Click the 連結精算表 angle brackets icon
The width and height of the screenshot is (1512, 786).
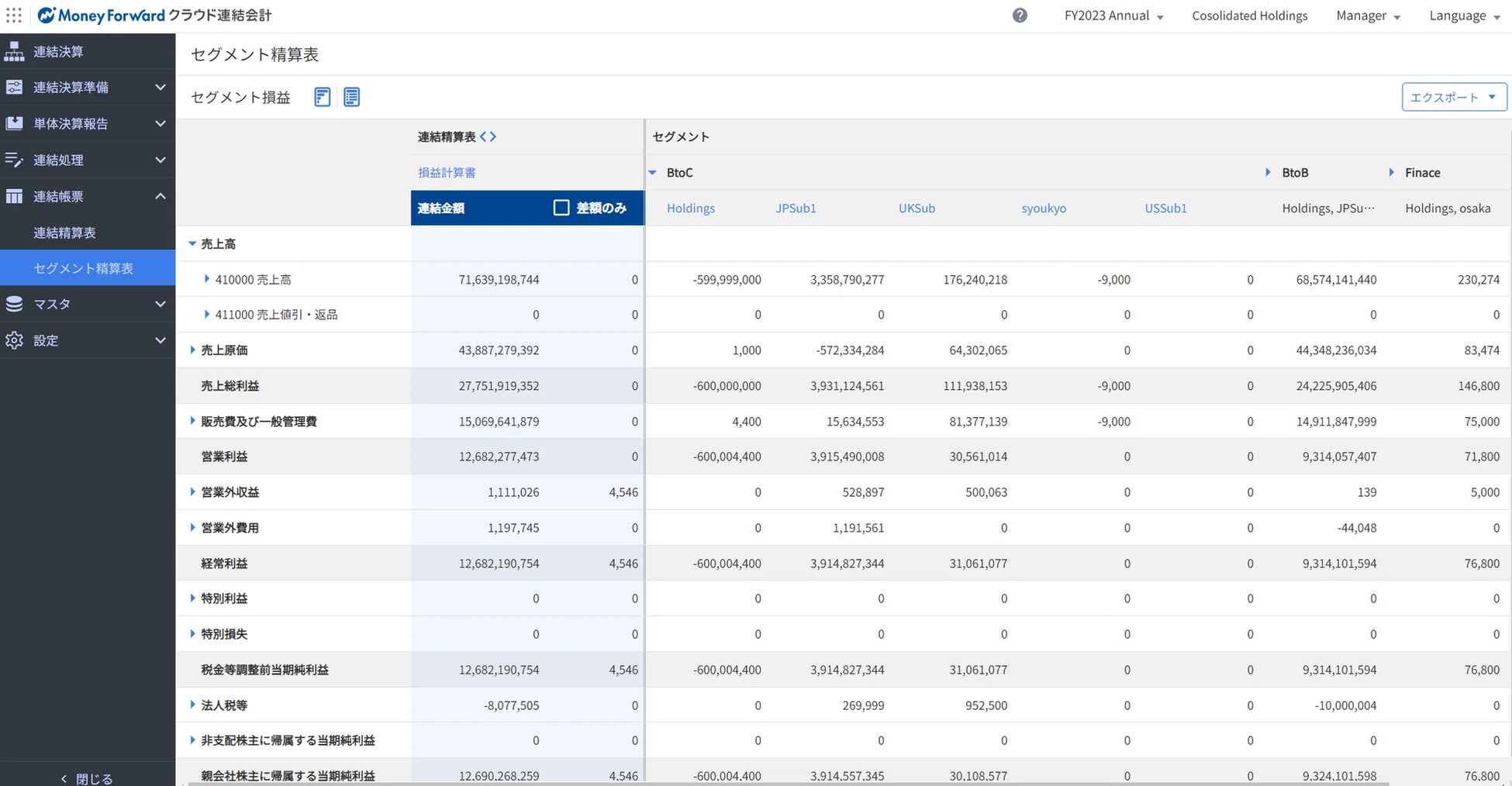coord(488,137)
